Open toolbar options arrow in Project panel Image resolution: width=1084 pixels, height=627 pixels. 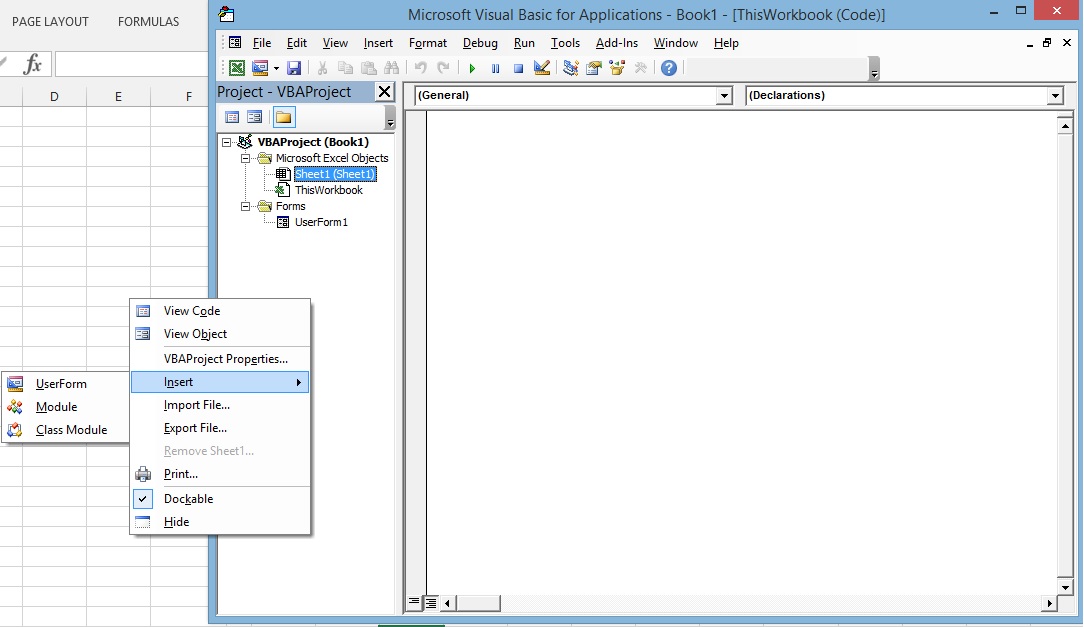point(390,118)
